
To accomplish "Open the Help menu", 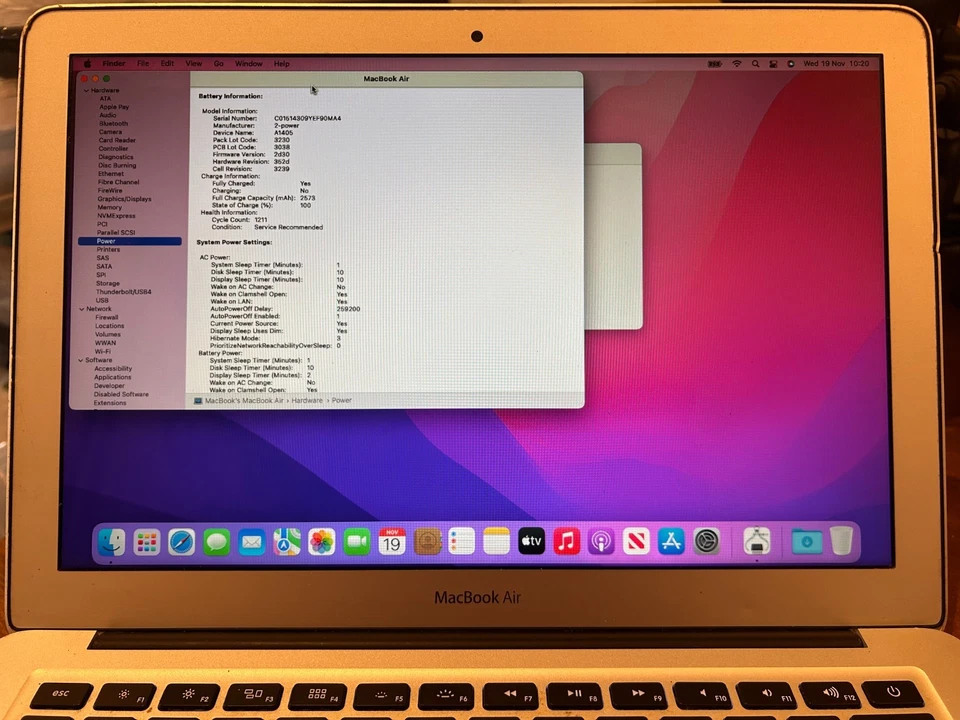I will click(281, 63).
